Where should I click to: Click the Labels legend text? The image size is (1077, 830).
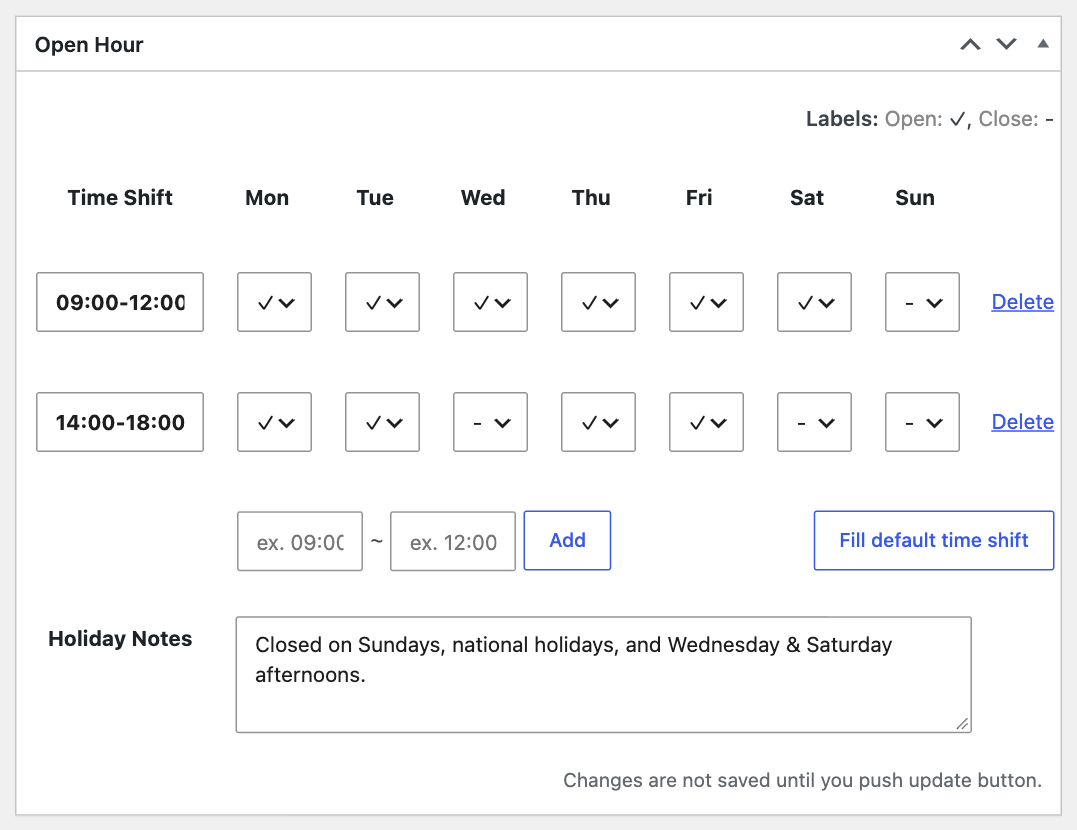(x=929, y=119)
